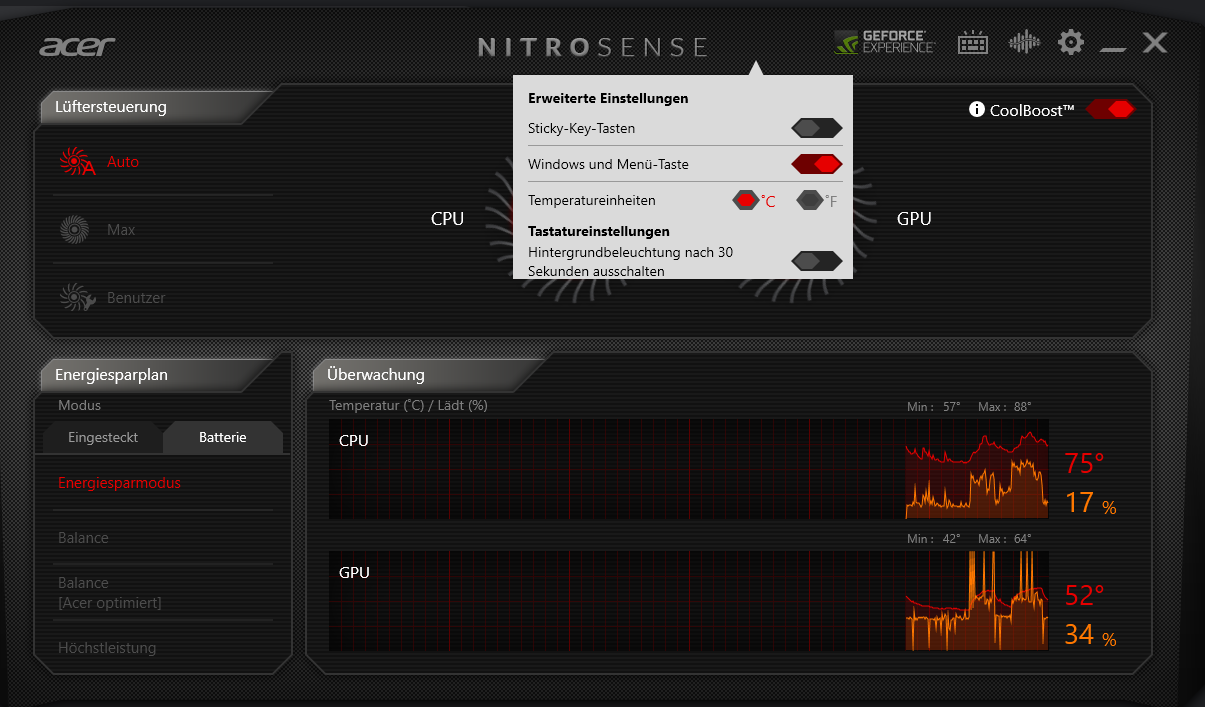The height and width of the screenshot is (707, 1205).
Task: Select Benutzer fan control mode
Action: (x=136, y=298)
